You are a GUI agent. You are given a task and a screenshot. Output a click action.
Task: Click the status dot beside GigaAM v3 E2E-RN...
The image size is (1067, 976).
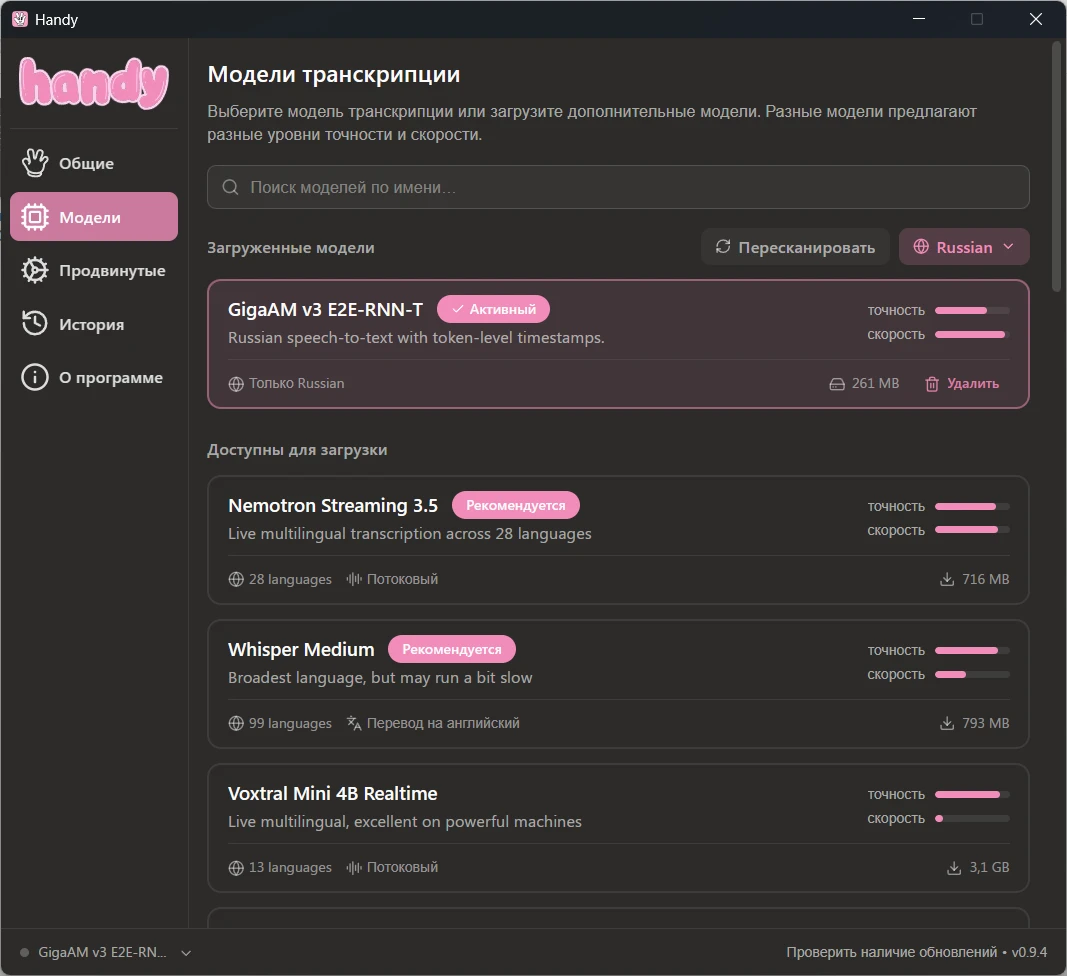24,952
